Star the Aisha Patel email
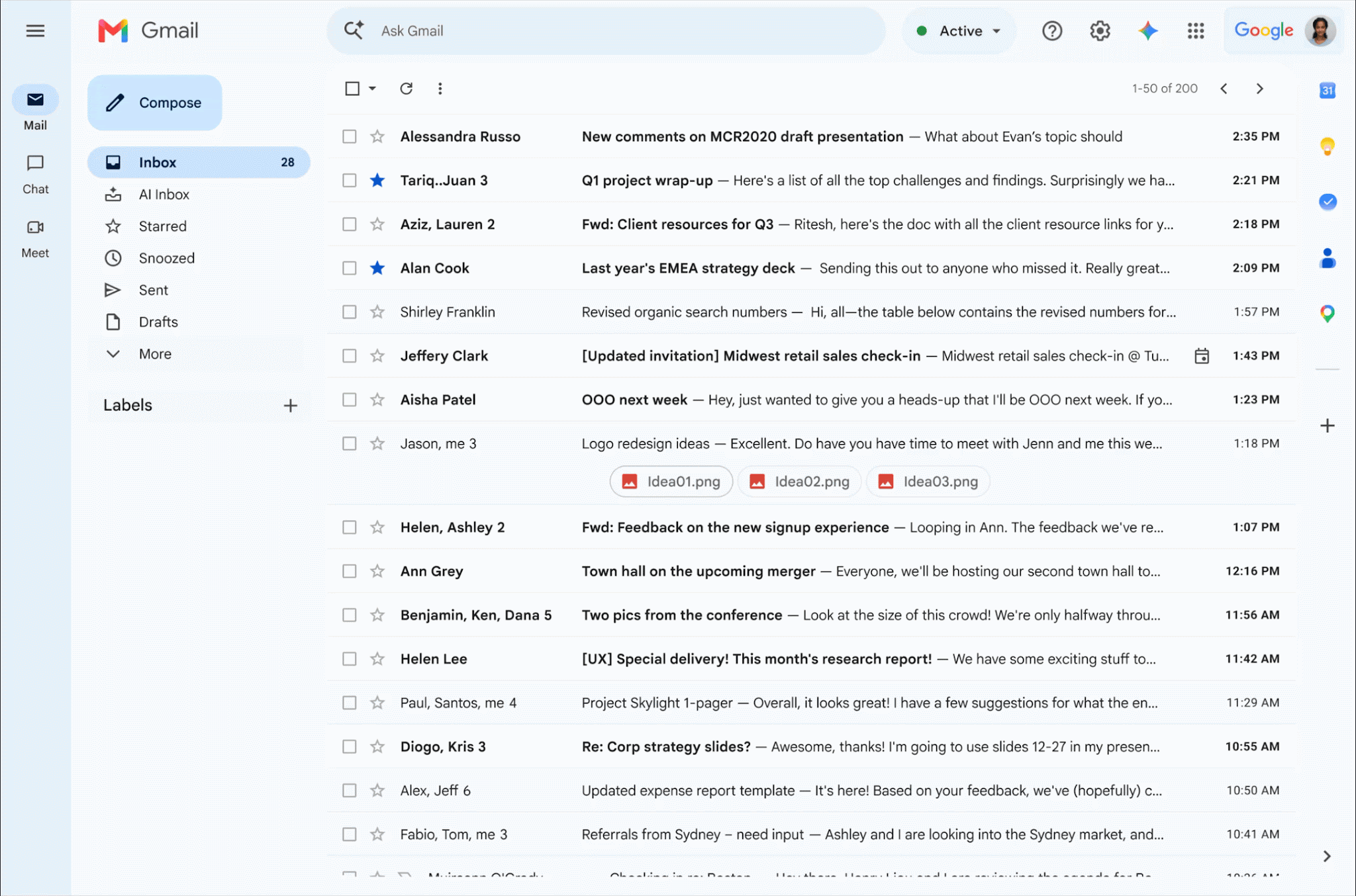Screen dimensions: 1356x896 [377, 400]
